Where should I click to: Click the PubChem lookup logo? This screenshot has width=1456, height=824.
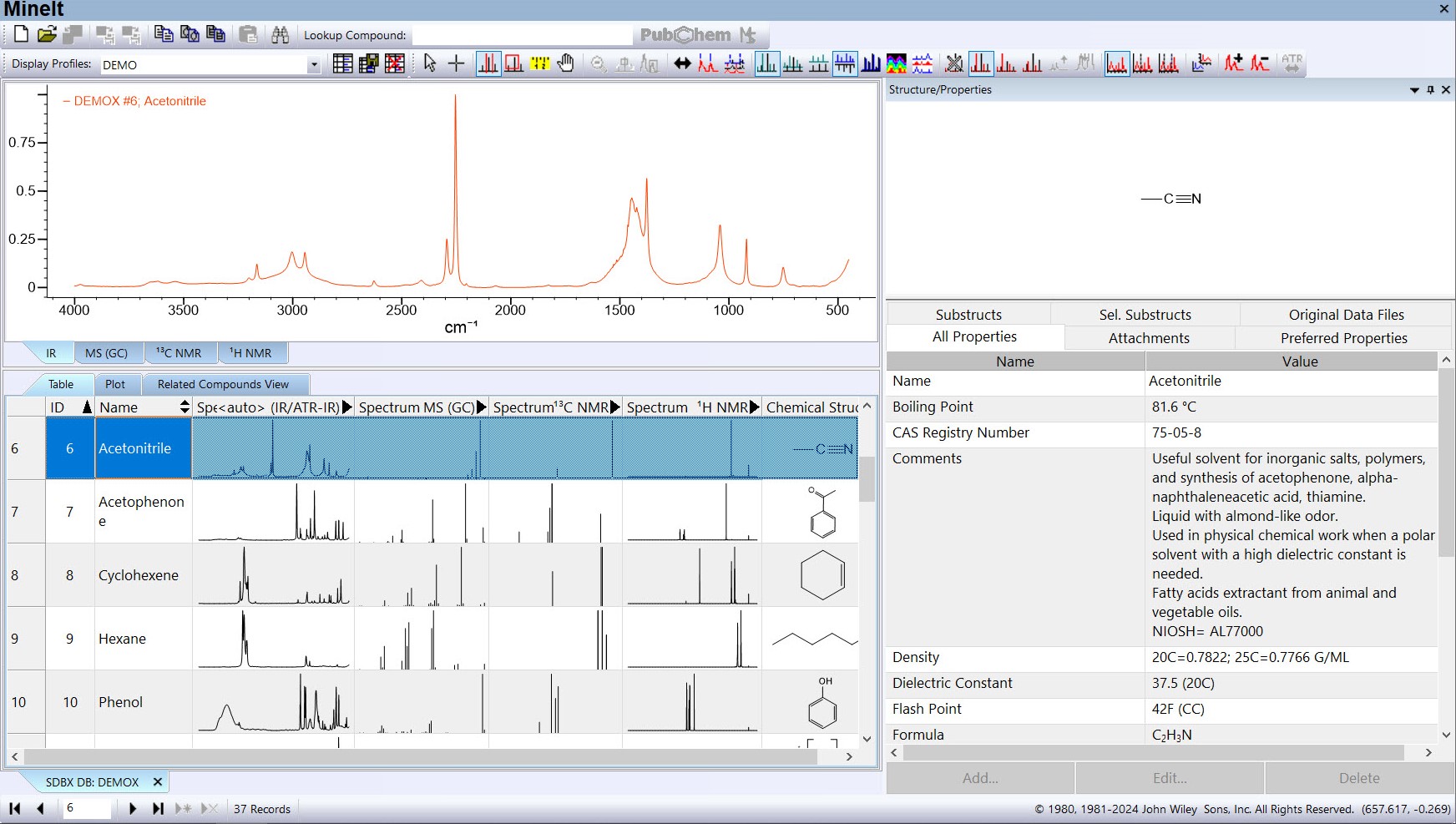[685, 35]
